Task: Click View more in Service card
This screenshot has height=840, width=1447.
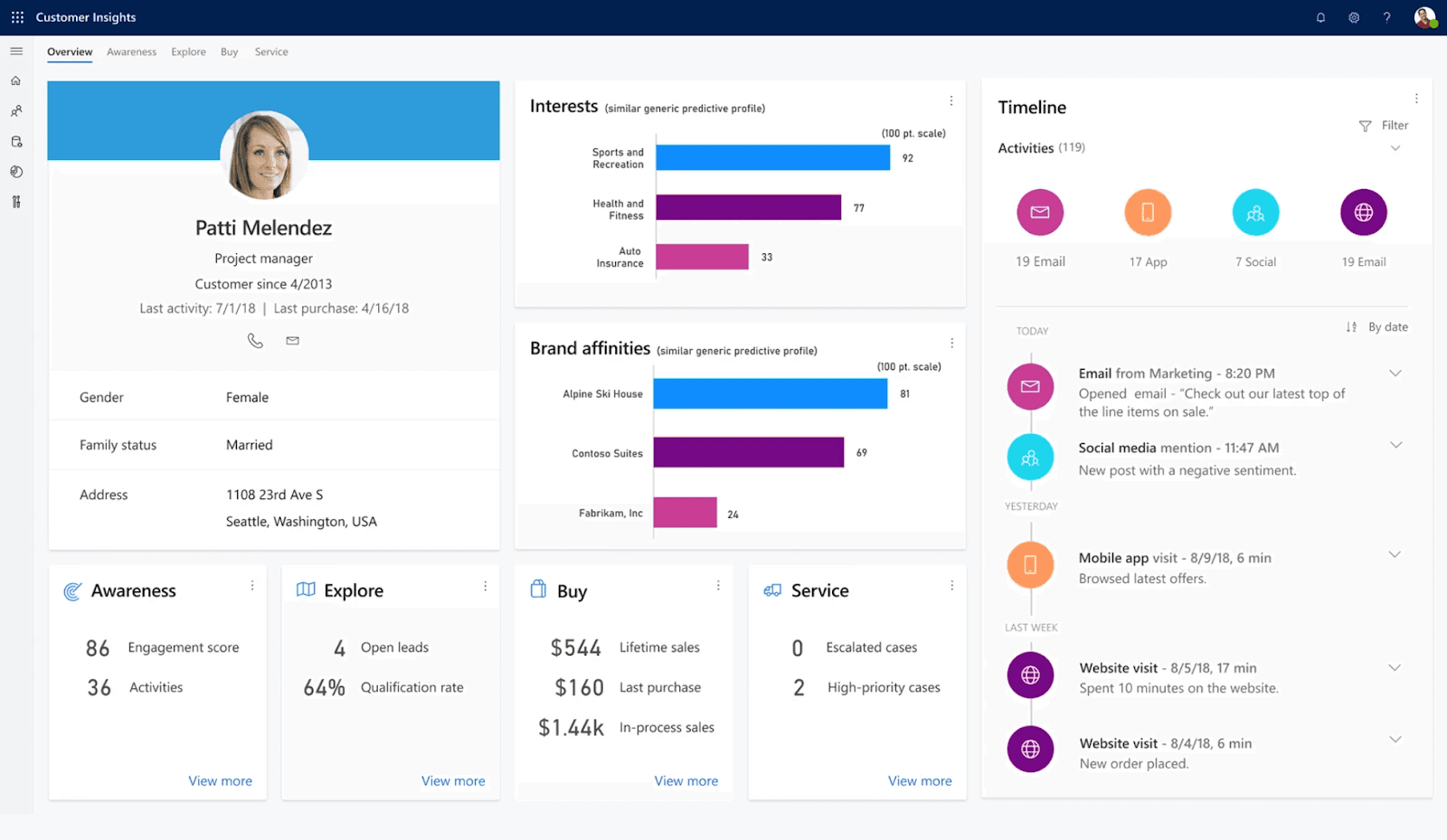Action: coord(920,781)
